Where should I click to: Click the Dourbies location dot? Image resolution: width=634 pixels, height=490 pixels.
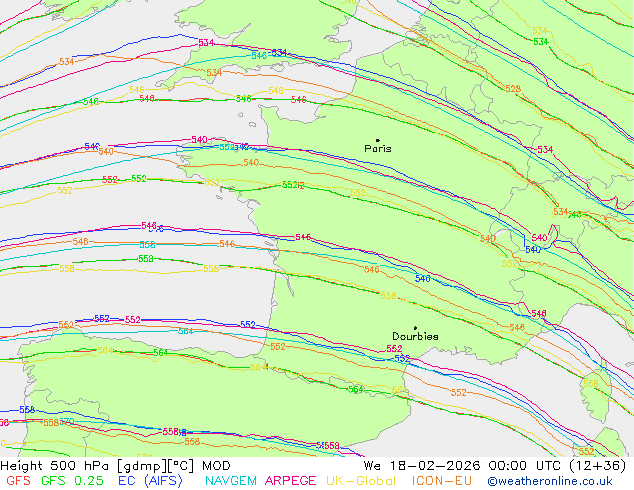pos(415,328)
